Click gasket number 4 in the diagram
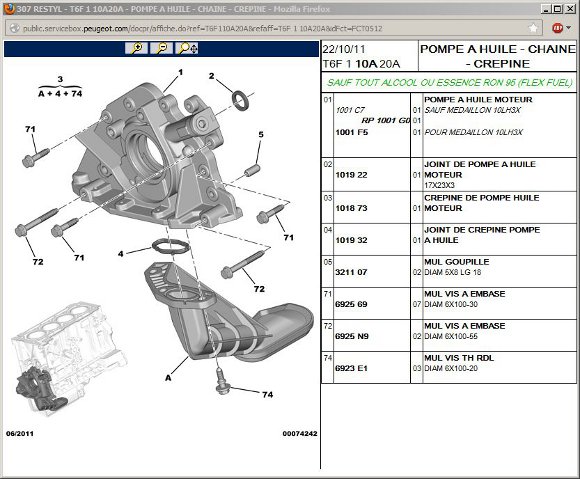The height and width of the screenshot is (479, 580). pyautogui.click(x=171, y=246)
